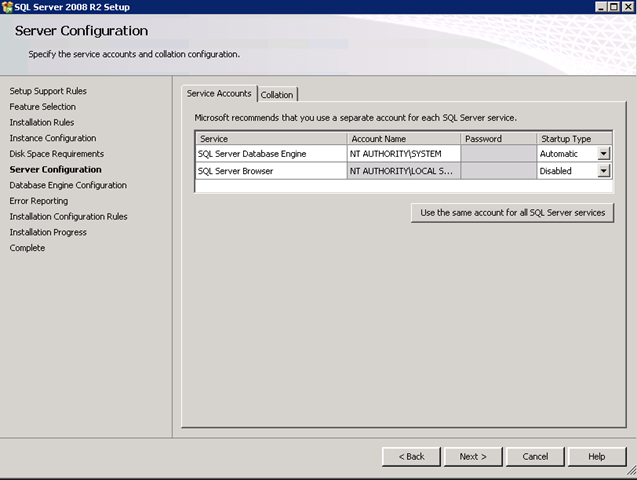Proceed with the Next button
This screenshot has height=480, width=637.
[x=473, y=456]
